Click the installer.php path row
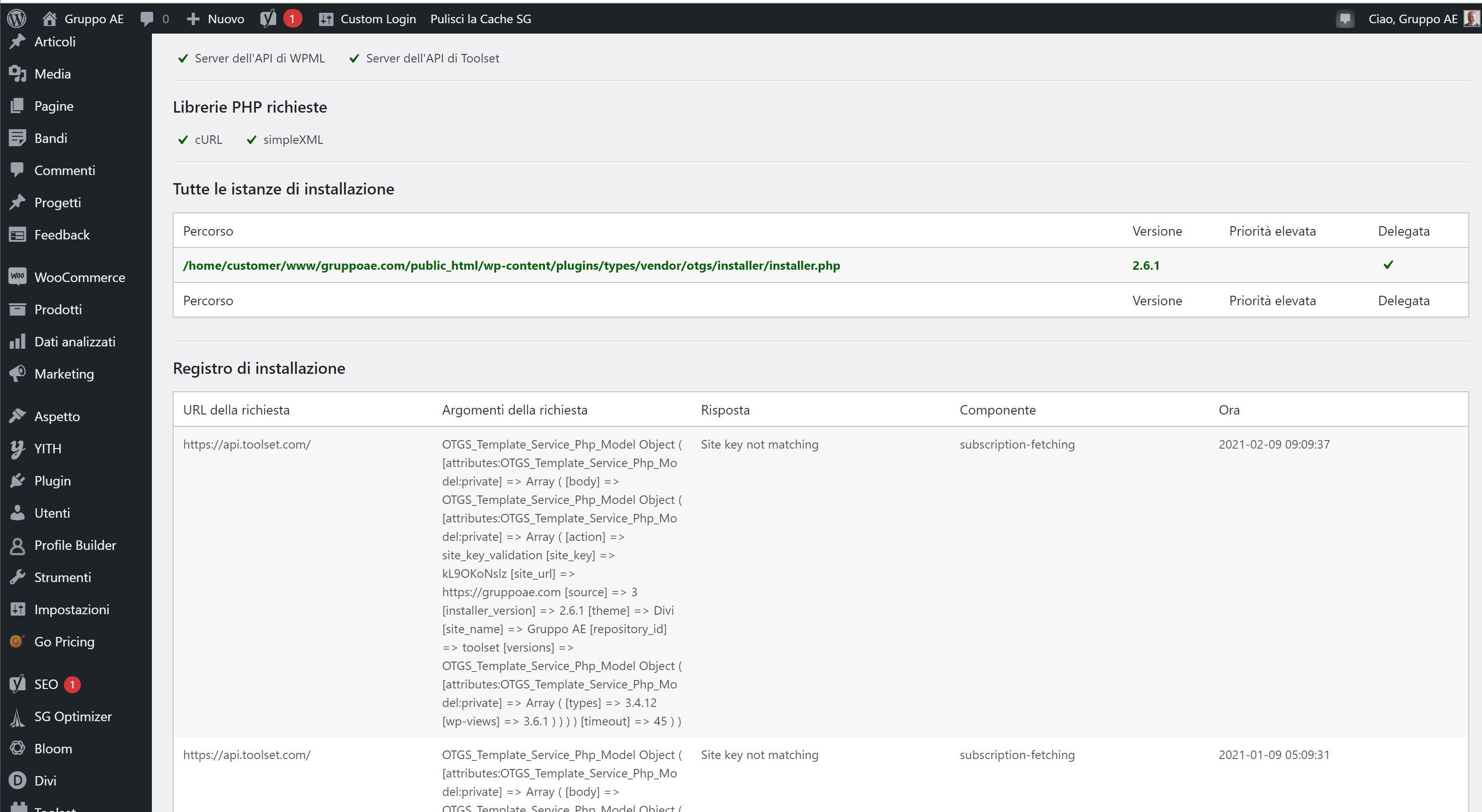Screen dimensions: 1482x812 click(820, 265)
